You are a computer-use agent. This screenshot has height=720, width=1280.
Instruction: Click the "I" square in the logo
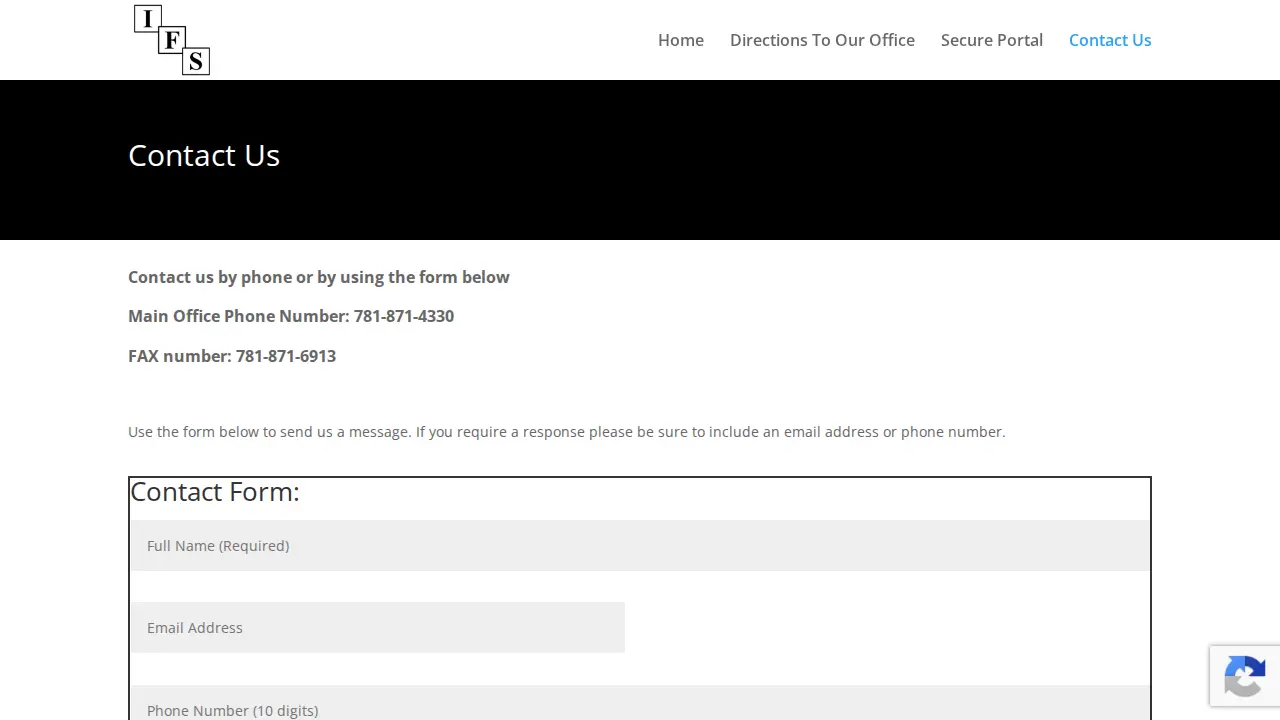click(147, 18)
